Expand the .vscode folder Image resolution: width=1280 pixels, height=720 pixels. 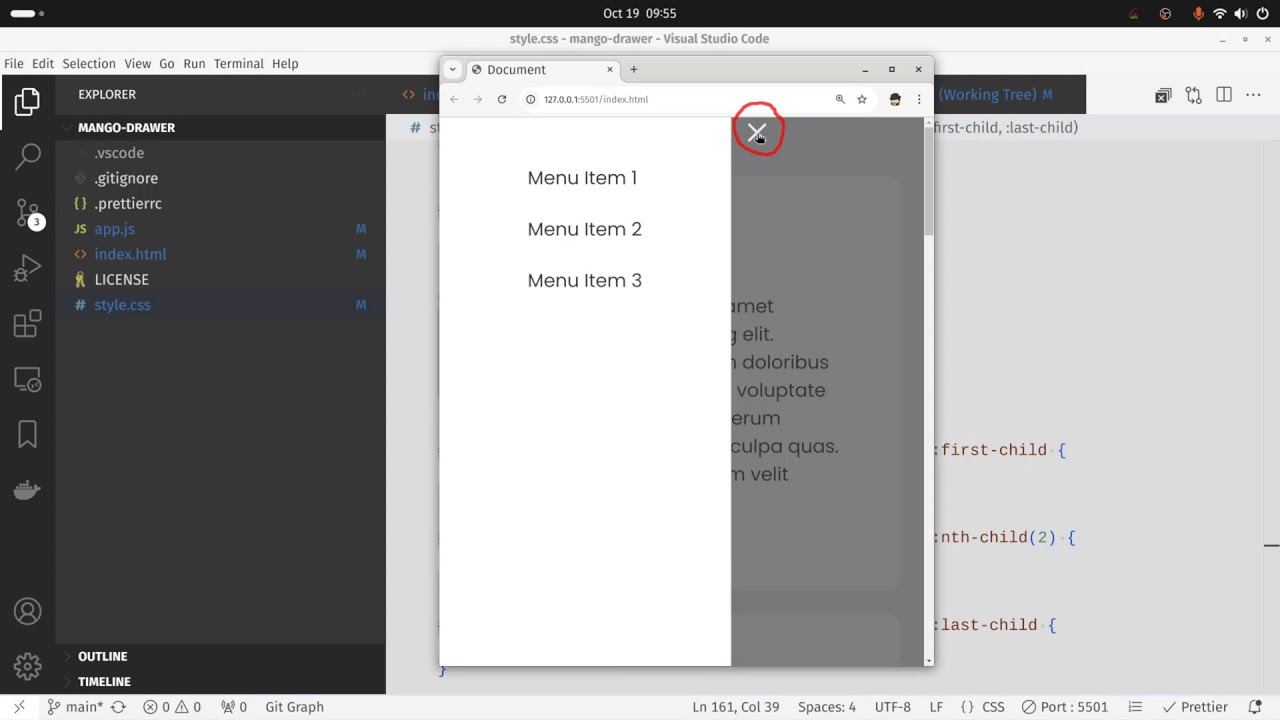(x=220, y=153)
